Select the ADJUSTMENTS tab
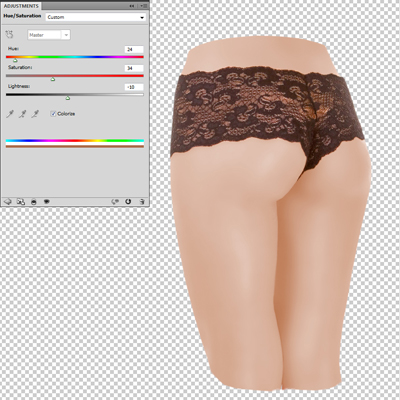 (21, 6)
